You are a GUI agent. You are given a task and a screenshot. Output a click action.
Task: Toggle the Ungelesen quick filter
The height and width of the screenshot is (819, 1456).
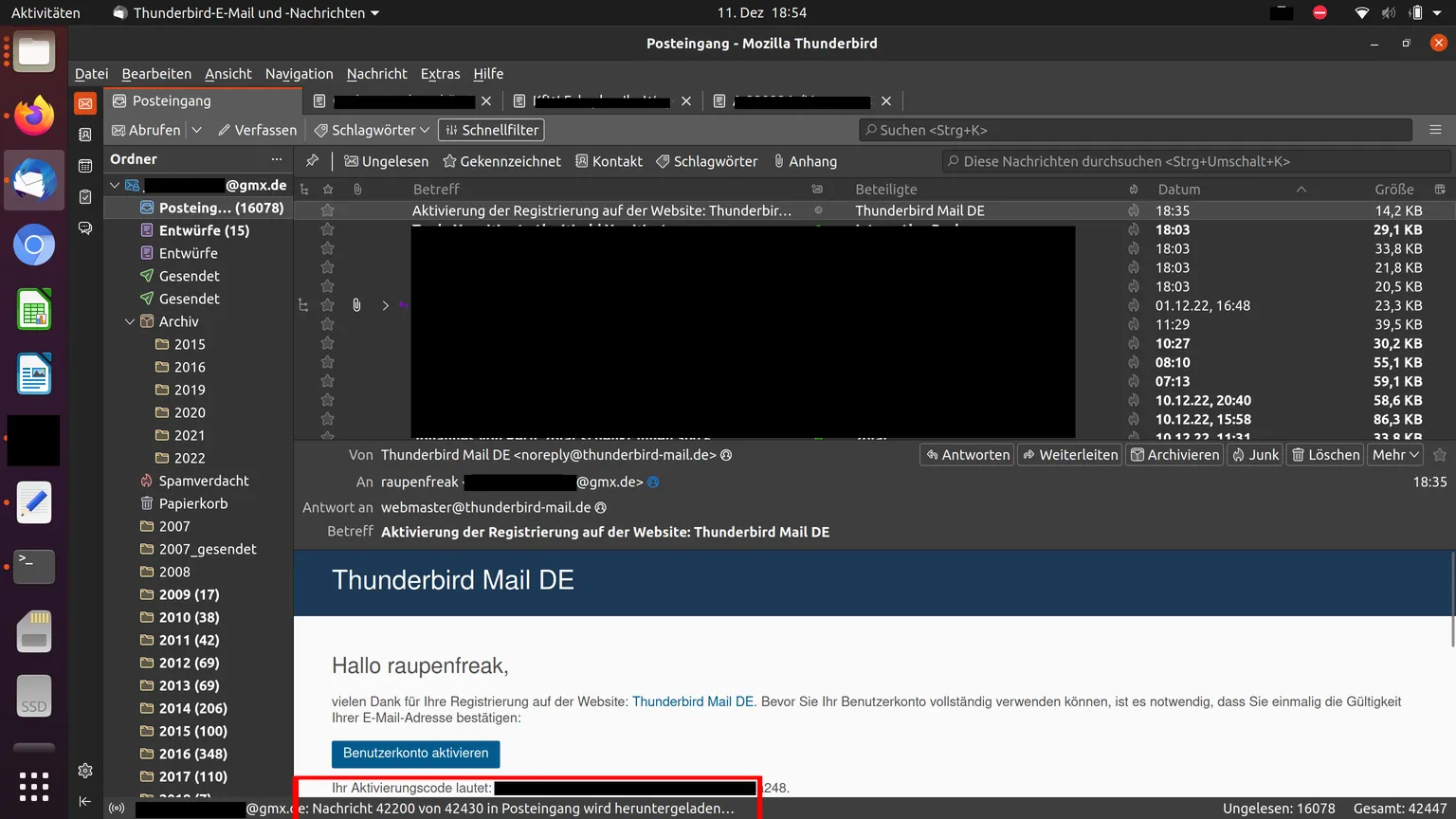[x=387, y=161]
